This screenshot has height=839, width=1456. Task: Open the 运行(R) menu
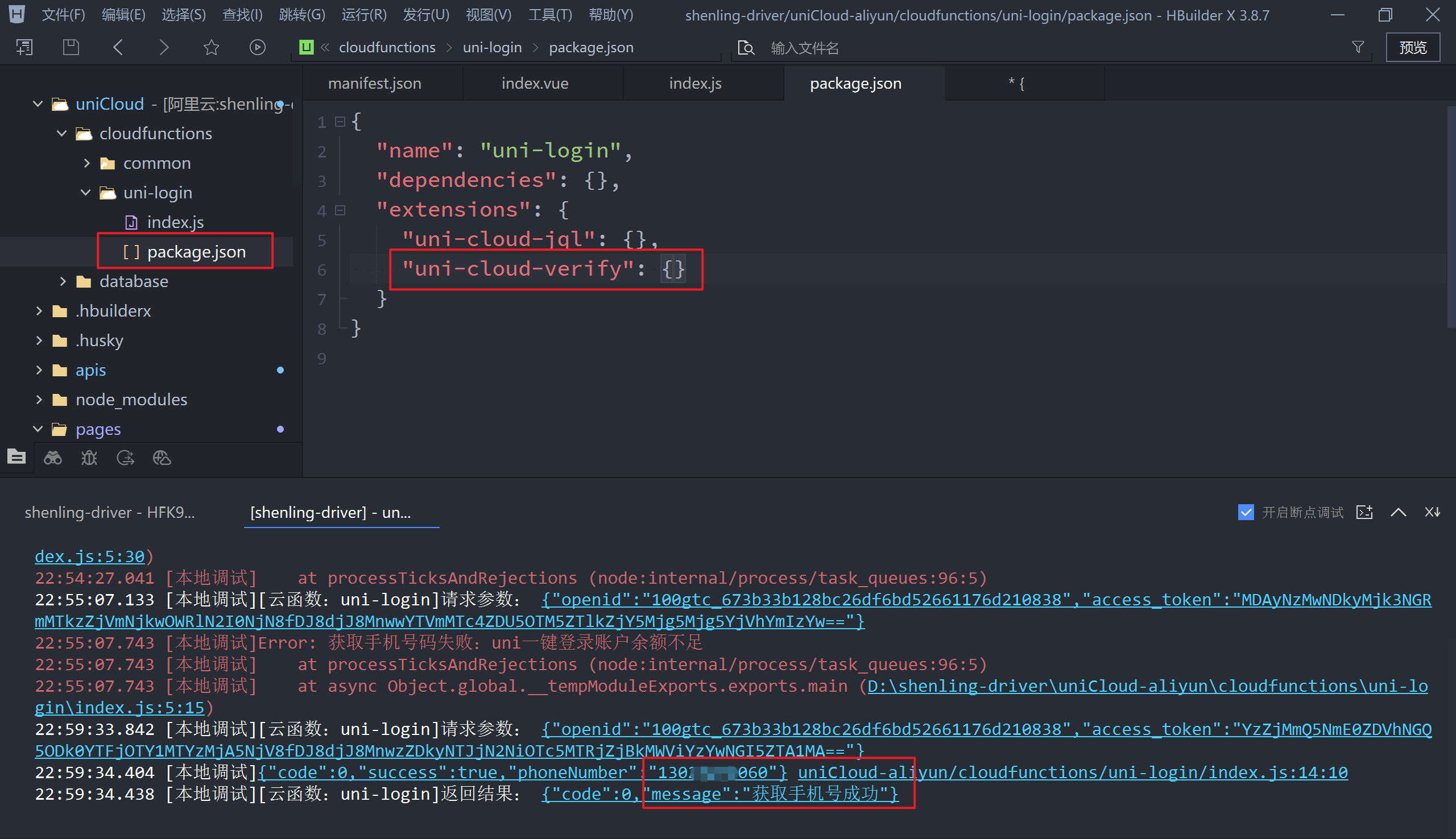(x=363, y=15)
